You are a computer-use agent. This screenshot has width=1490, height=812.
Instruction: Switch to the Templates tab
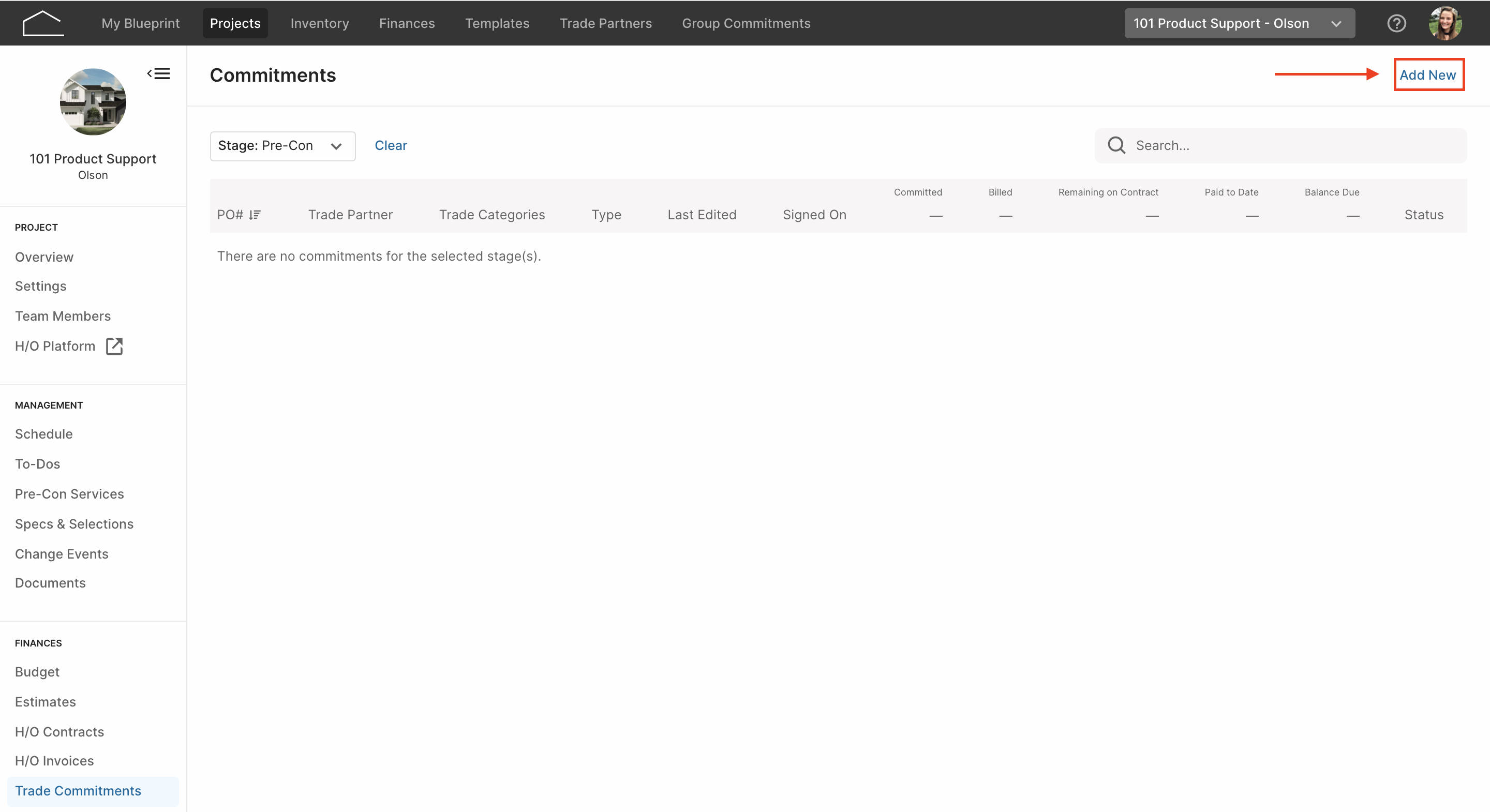(x=497, y=23)
